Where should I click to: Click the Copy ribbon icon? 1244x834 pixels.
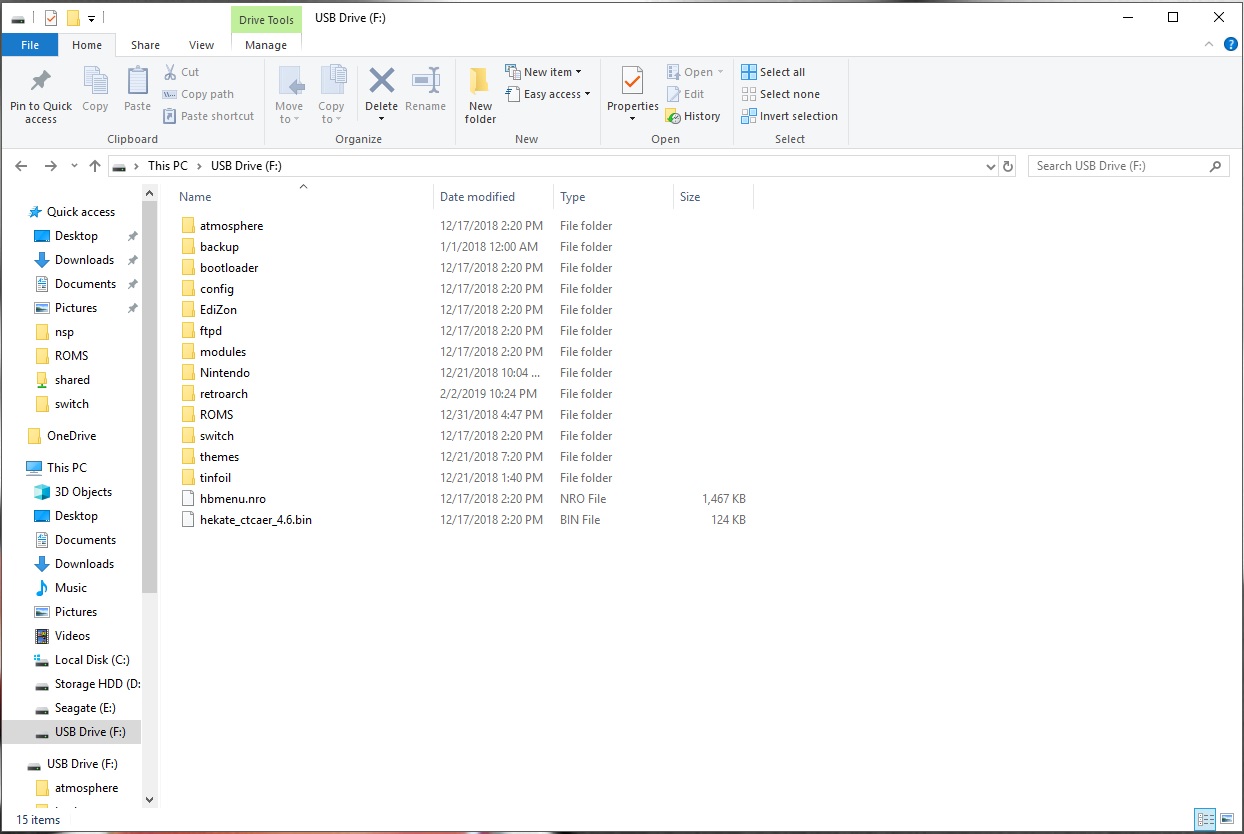(96, 81)
